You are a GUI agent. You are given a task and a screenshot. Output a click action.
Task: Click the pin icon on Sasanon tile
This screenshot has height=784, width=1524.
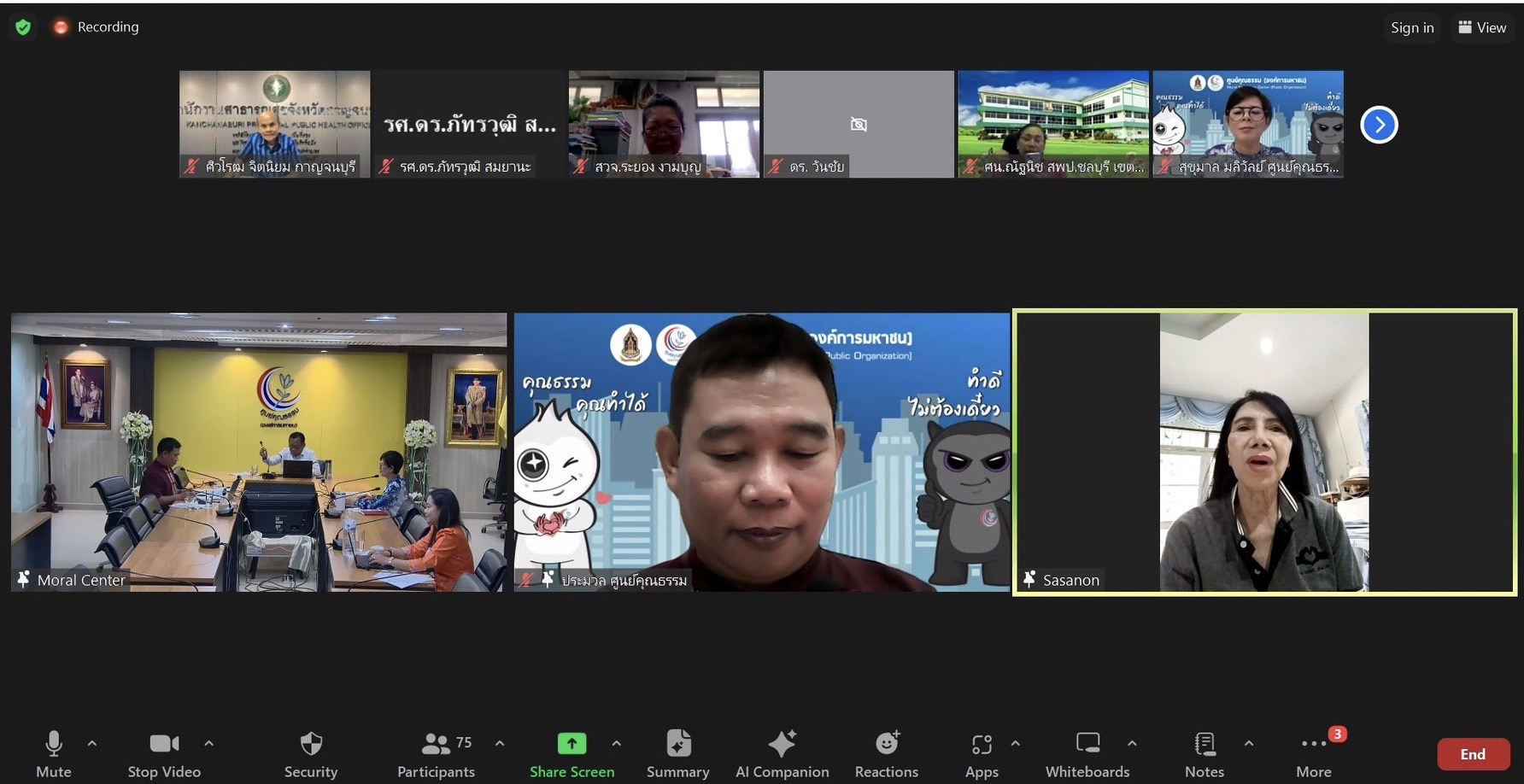pyautogui.click(x=1029, y=579)
